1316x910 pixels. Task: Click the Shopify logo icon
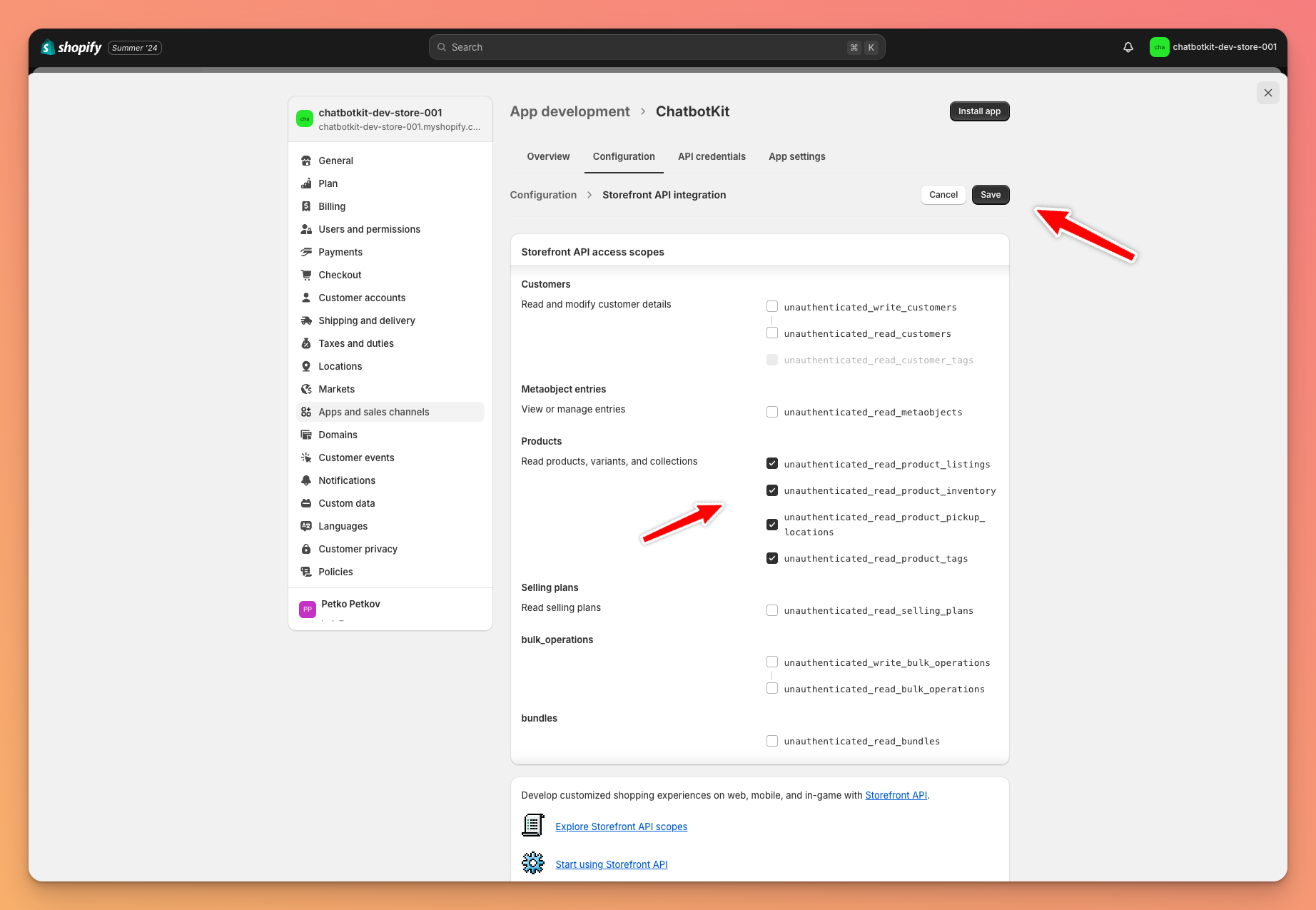click(48, 47)
